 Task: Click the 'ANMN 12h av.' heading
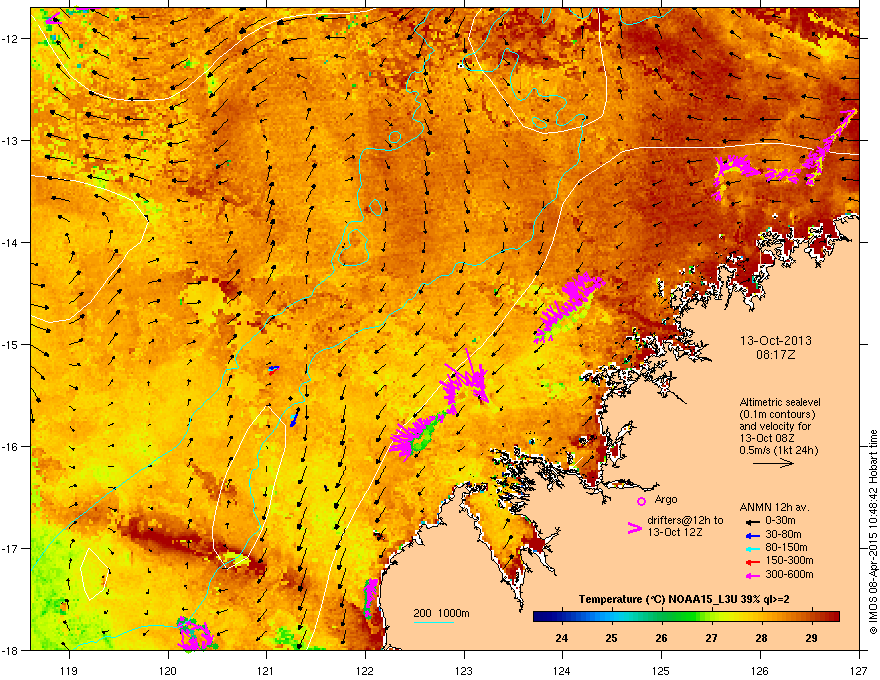pos(774,508)
